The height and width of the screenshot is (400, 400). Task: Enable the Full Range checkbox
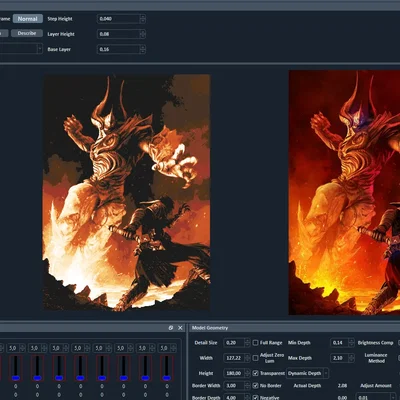255,343
